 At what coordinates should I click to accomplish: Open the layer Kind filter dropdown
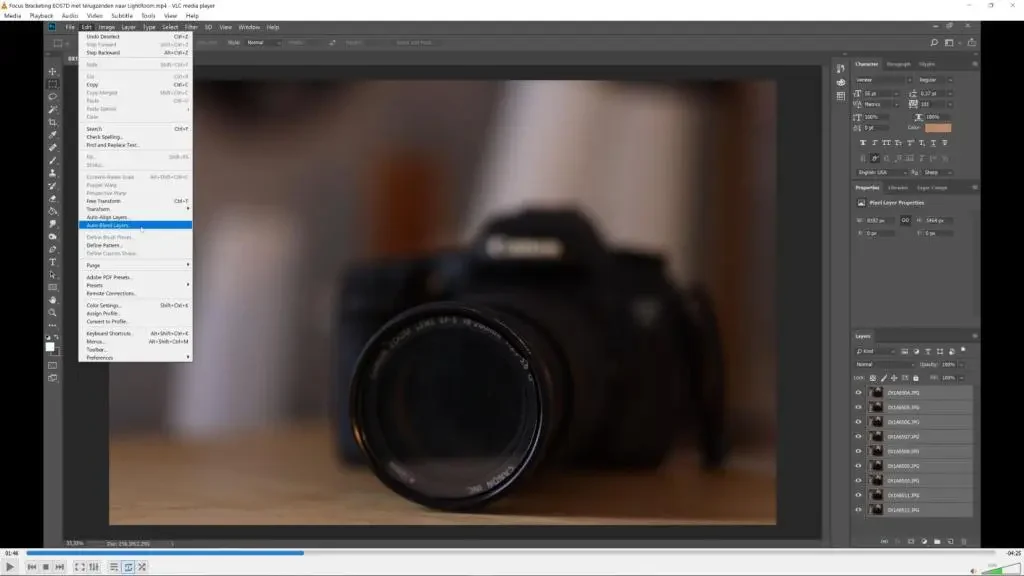click(875, 351)
